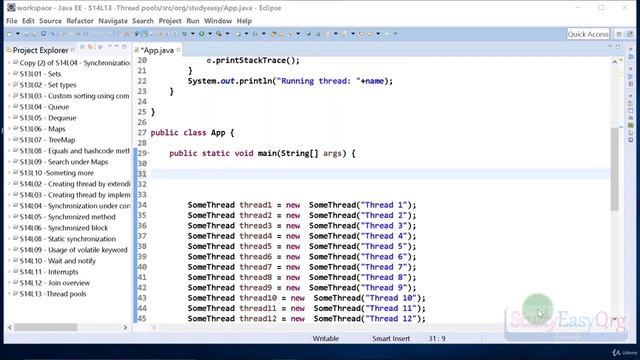
Task: Open the Navigate menu
Action: tap(113, 21)
